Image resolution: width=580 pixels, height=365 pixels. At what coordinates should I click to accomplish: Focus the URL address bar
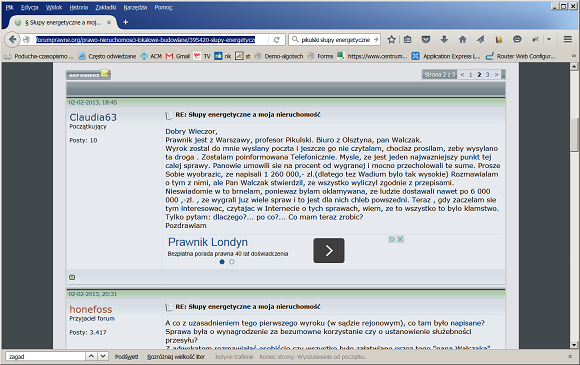tap(151, 40)
